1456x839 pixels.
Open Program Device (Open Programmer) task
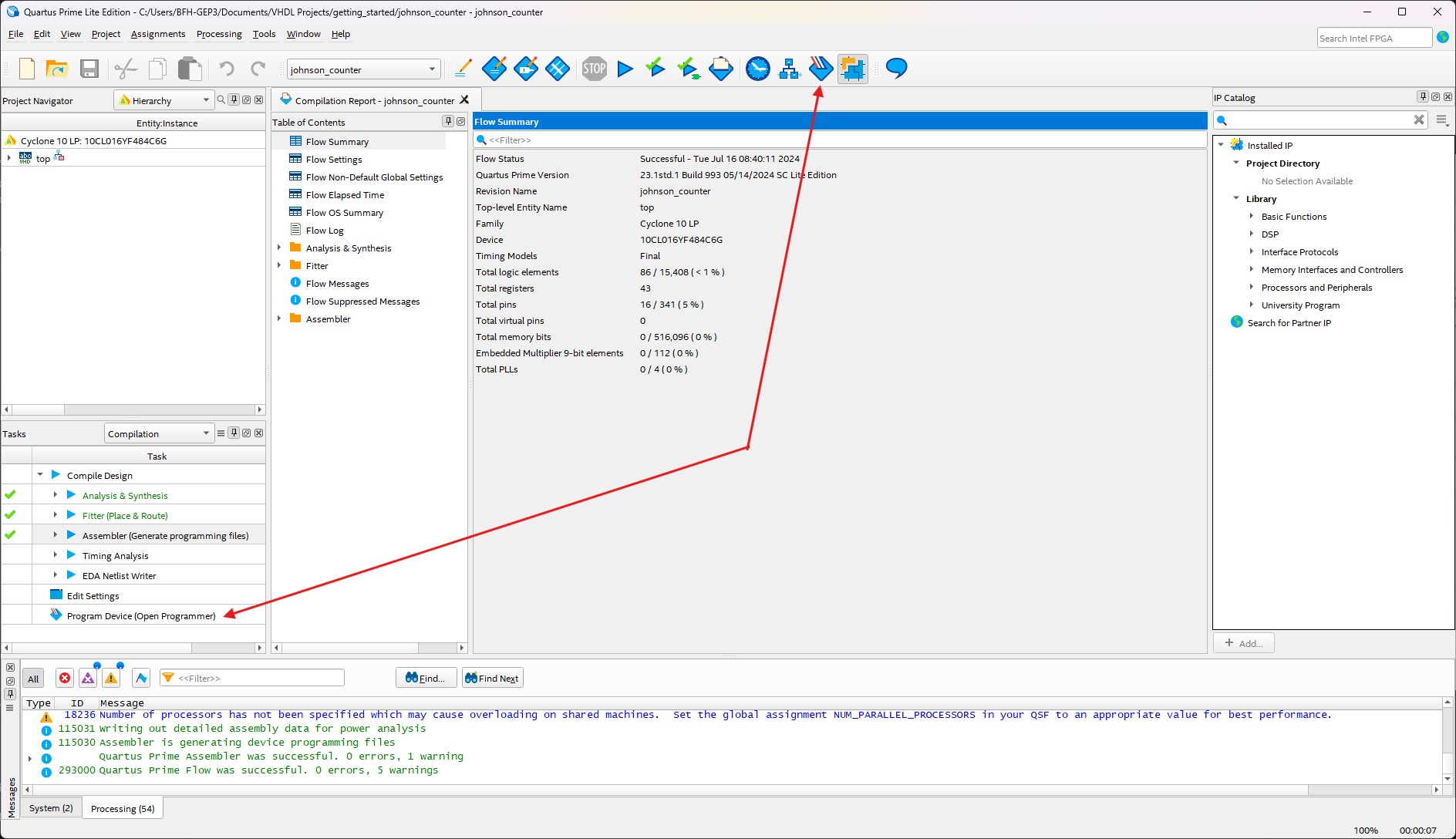click(x=141, y=615)
